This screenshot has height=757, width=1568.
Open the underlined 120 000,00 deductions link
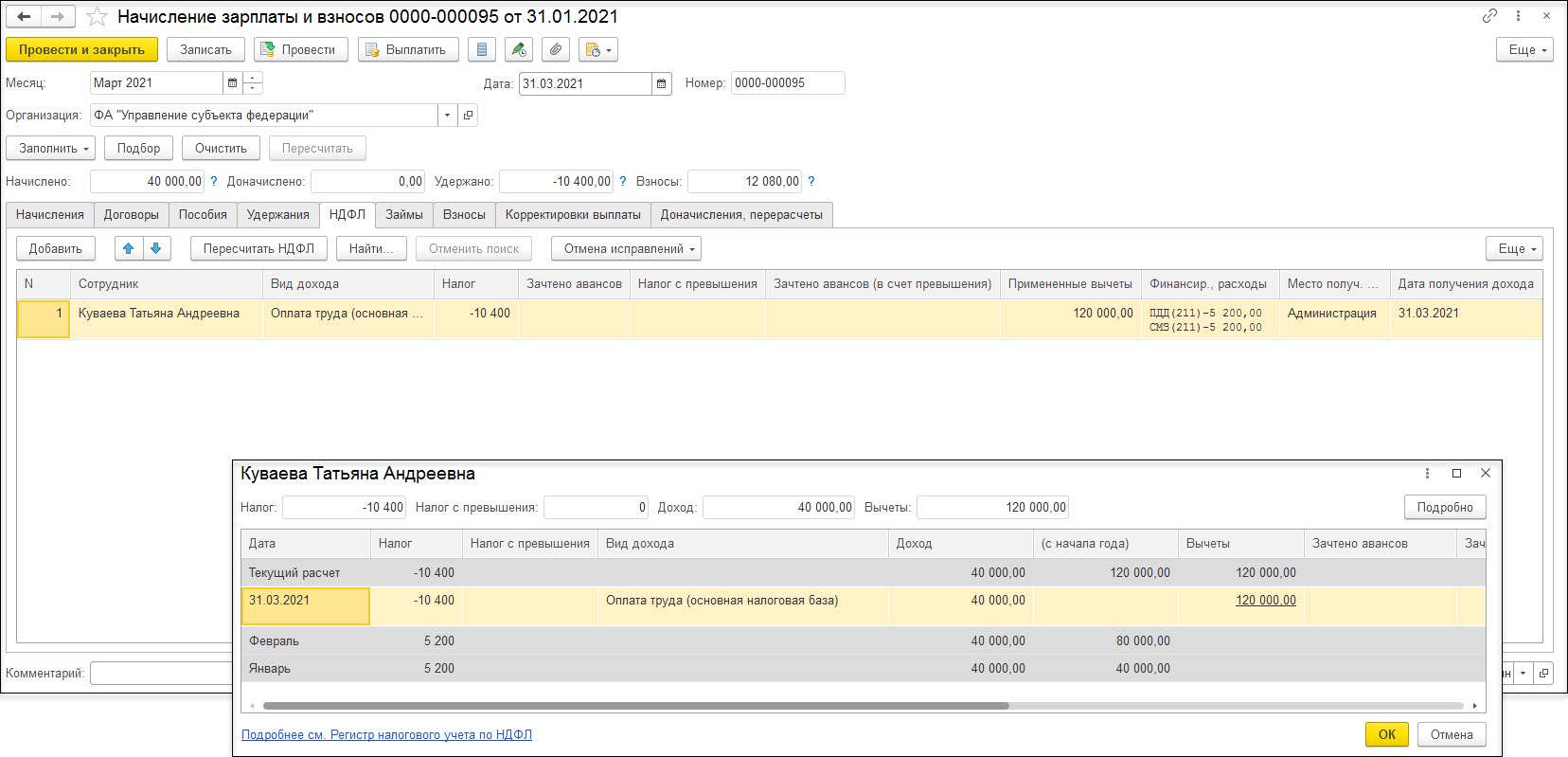(1266, 601)
